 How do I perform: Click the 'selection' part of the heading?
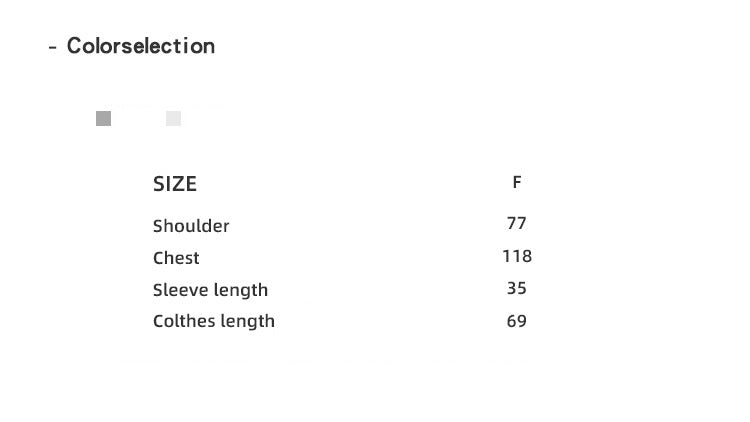[x=167, y=46]
